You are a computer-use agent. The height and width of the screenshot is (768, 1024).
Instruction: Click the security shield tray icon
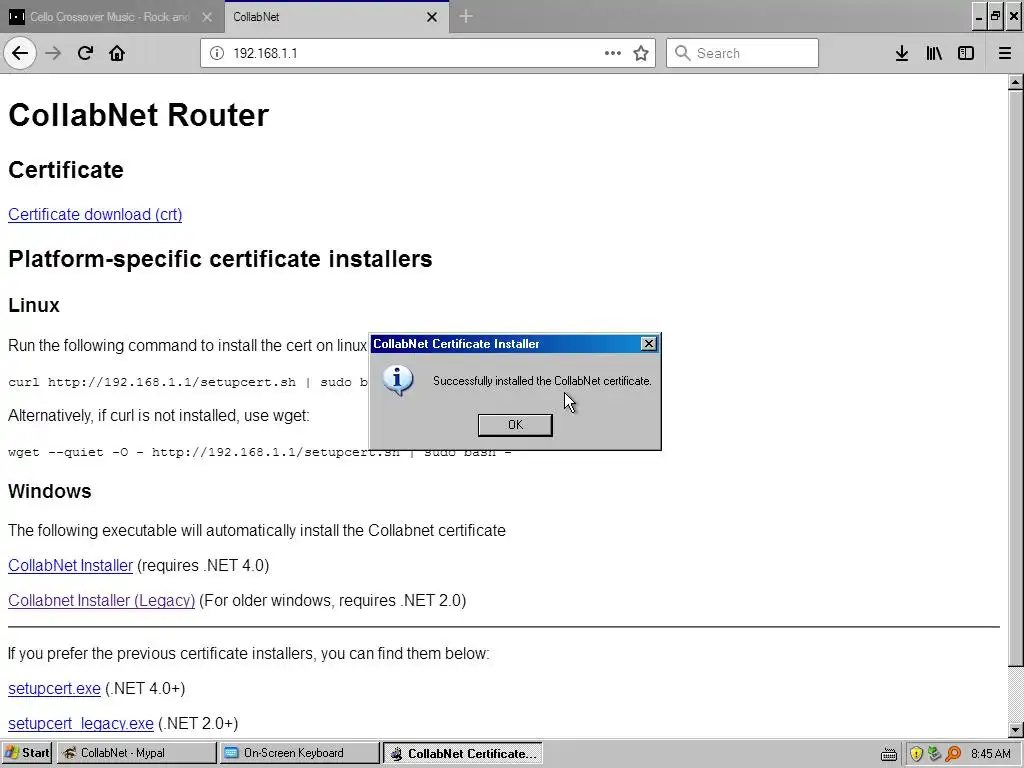tap(916, 754)
